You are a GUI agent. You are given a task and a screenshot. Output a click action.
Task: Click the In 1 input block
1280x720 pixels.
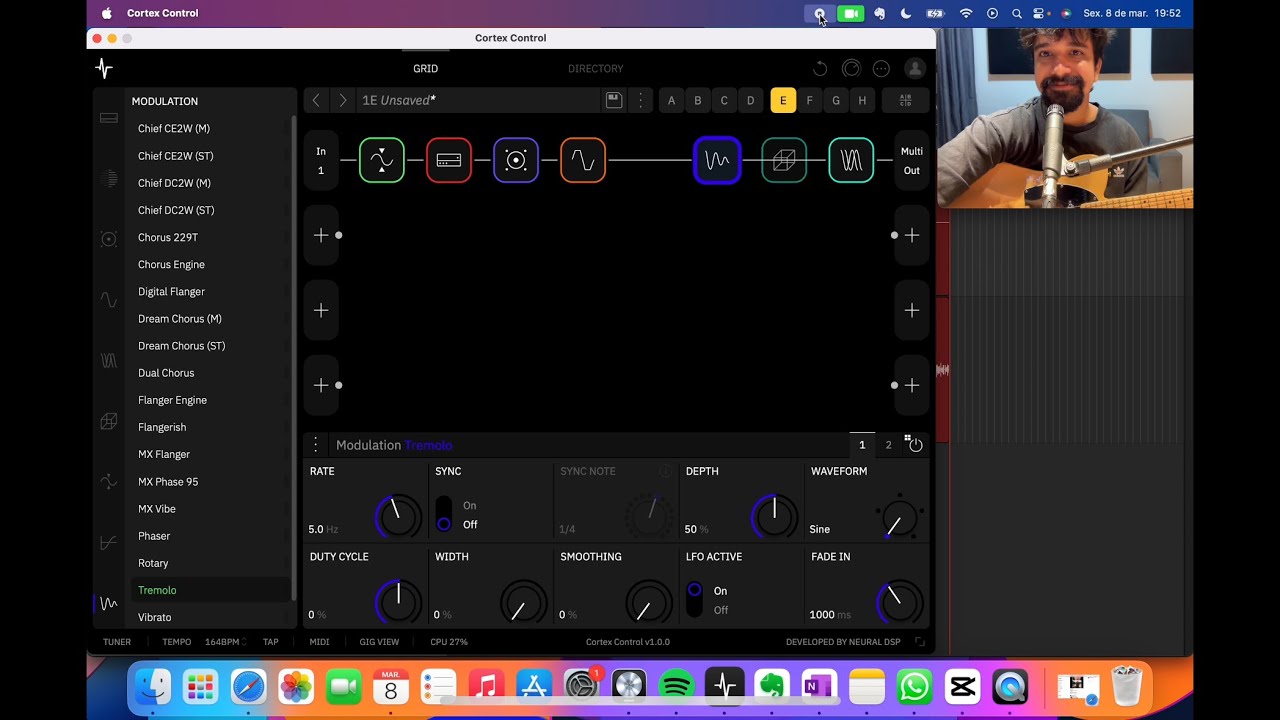321,160
